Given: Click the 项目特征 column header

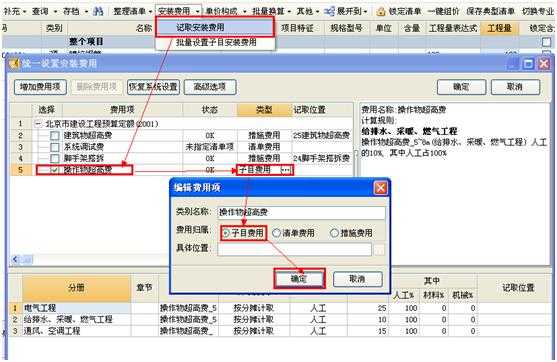Looking at the screenshot, I should (297, 28).
